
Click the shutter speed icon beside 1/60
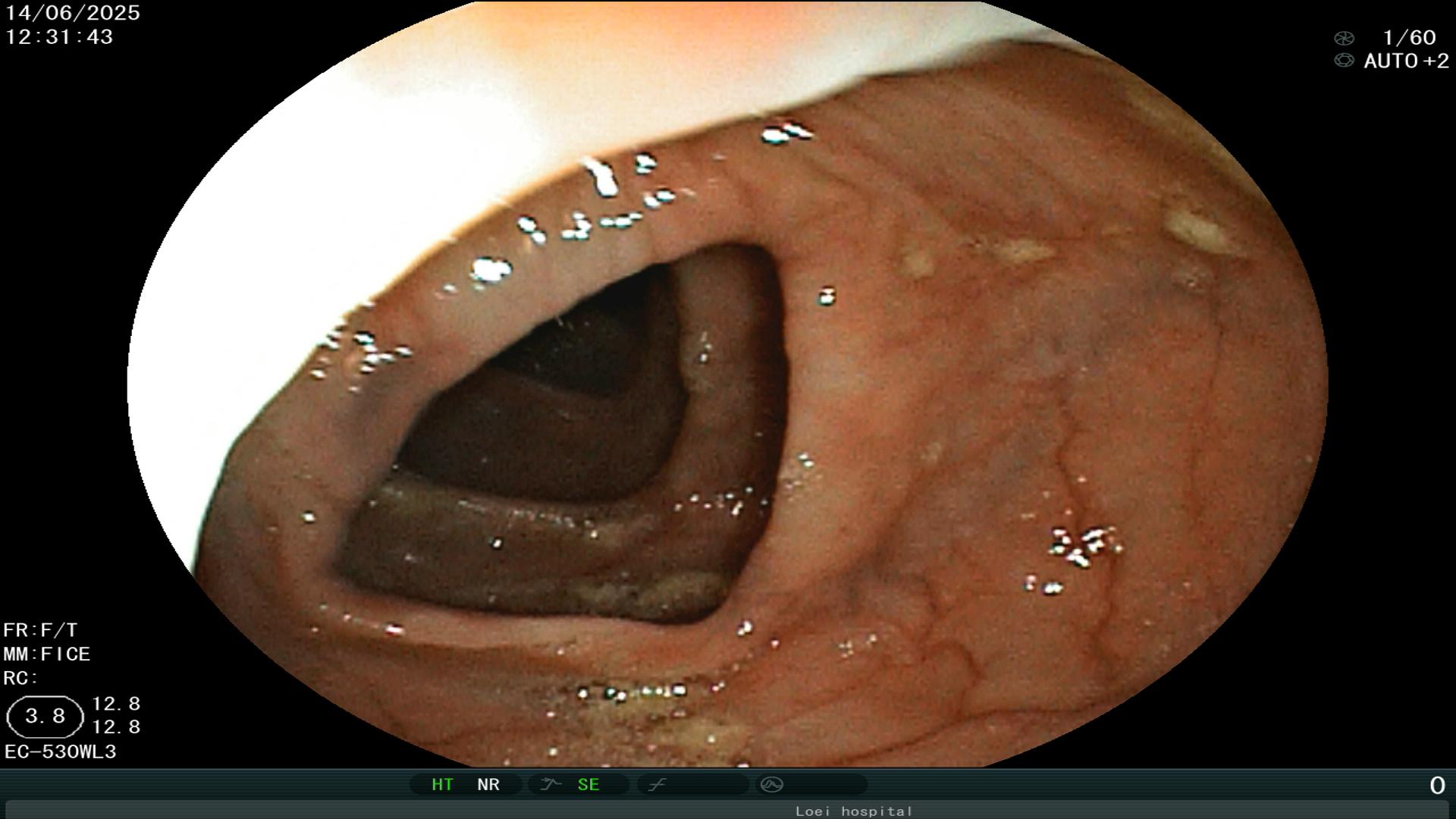pyautogui.click(x=1344, y=38)
